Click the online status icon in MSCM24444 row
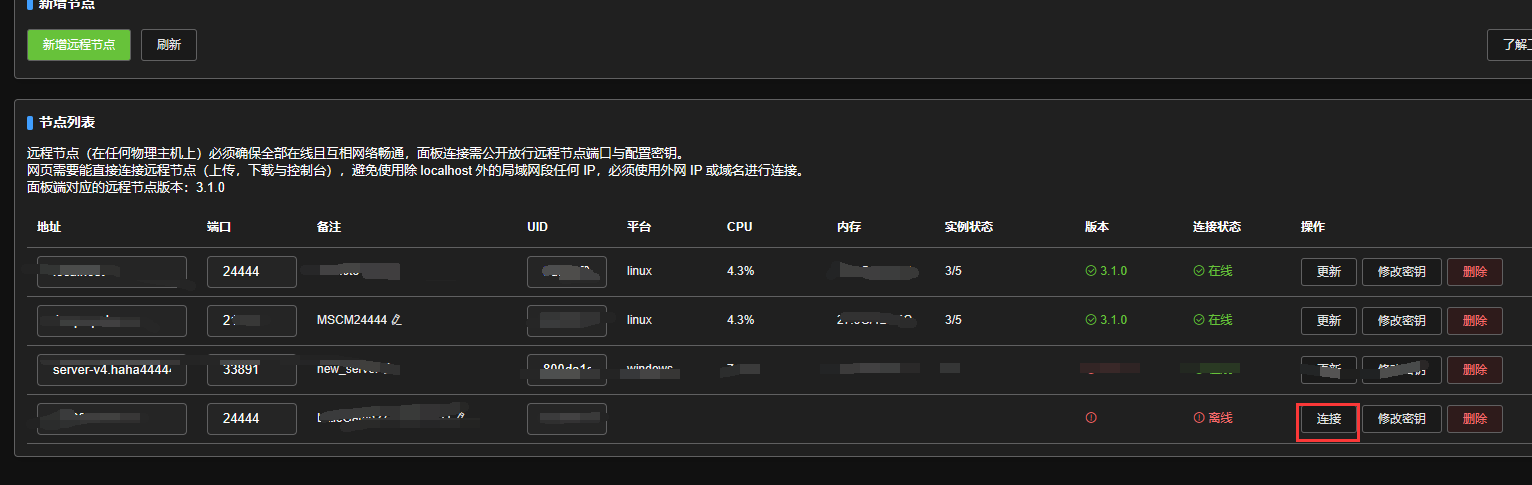Screen dimensions: 1532x485 tap(1199, 320)
